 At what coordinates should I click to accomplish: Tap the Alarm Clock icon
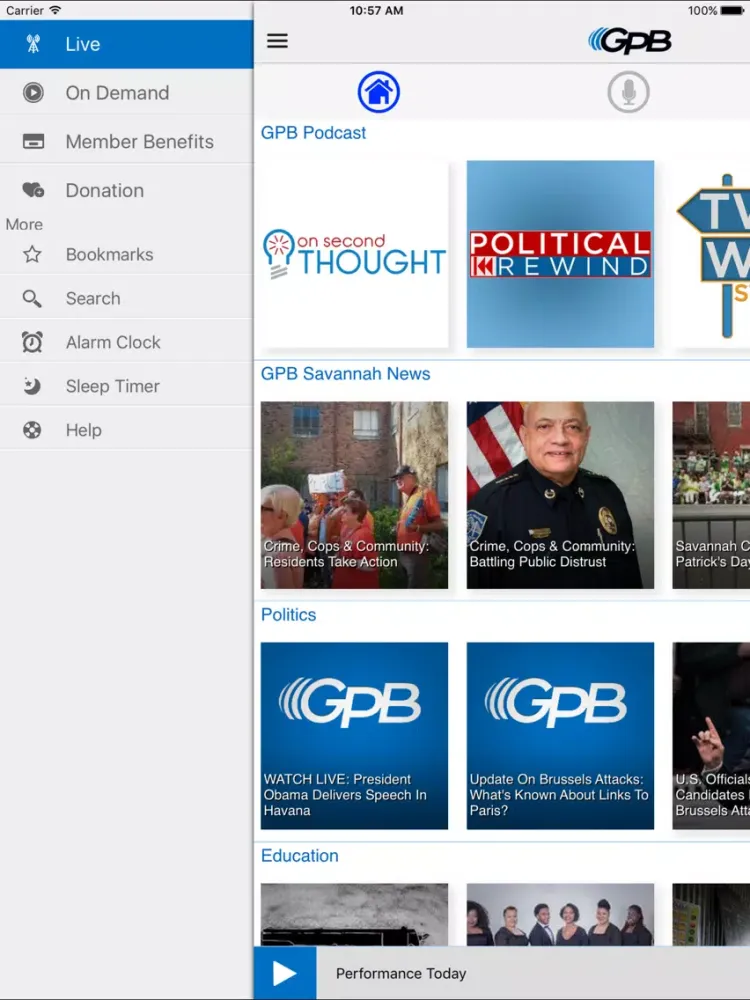[32, 342]
